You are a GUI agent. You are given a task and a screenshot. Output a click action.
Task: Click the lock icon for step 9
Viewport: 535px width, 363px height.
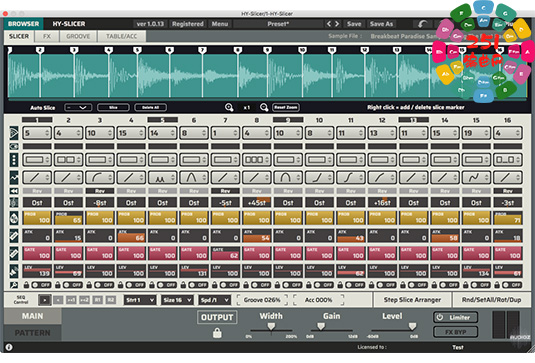click(x=277, y=285)
